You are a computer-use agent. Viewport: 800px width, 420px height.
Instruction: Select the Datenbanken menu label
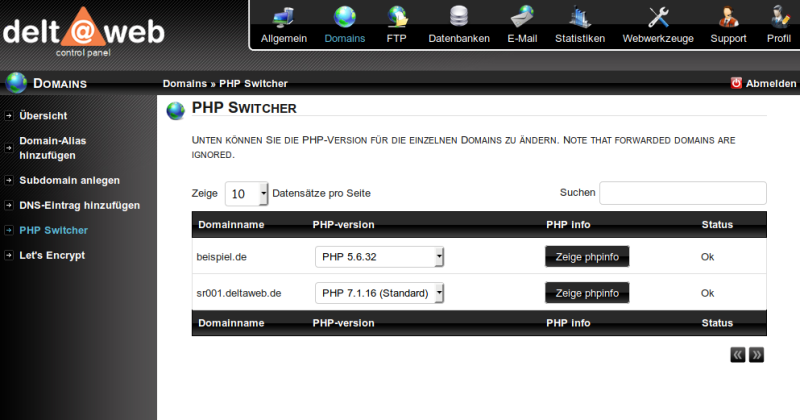459,38
